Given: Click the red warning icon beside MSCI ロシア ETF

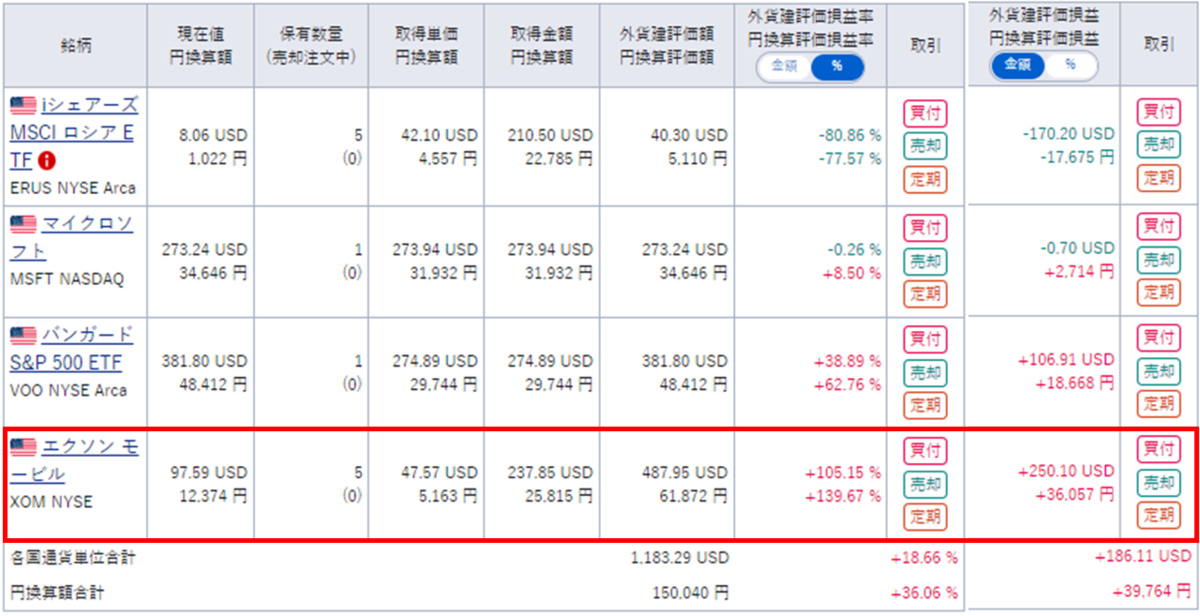Looking at the screenshot, I should [x=47, y=160].
